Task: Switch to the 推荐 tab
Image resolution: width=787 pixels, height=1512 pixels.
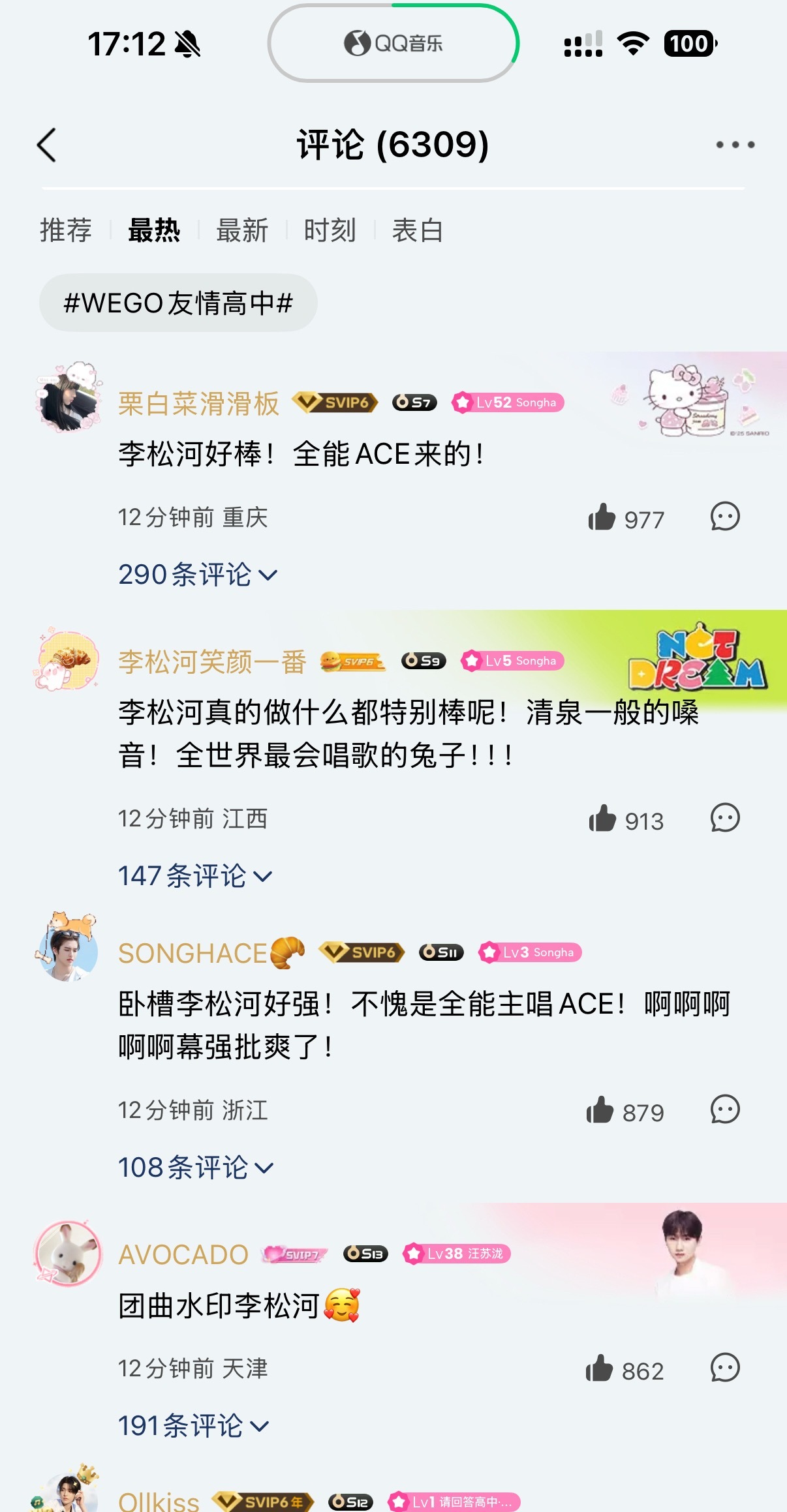Action: pos(66,230)
